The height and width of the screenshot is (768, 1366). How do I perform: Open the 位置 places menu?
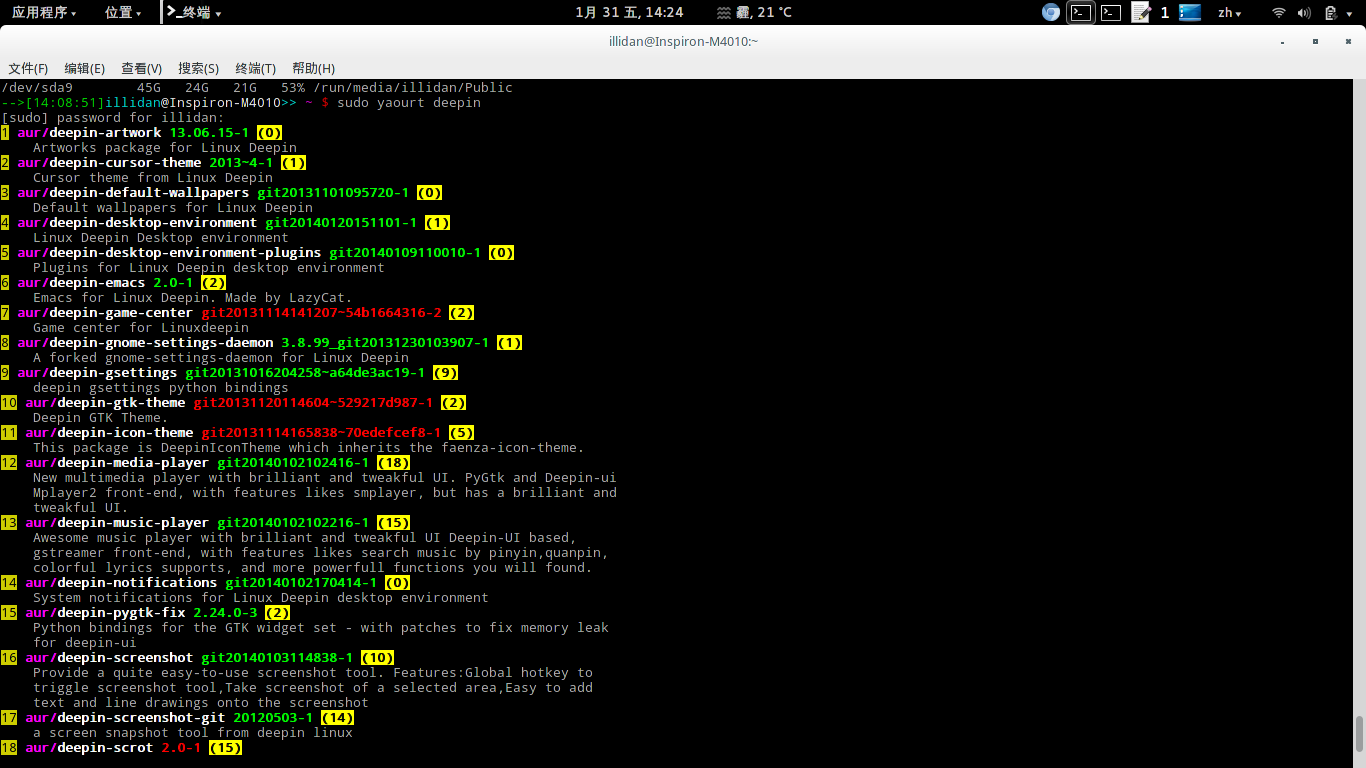123,12
